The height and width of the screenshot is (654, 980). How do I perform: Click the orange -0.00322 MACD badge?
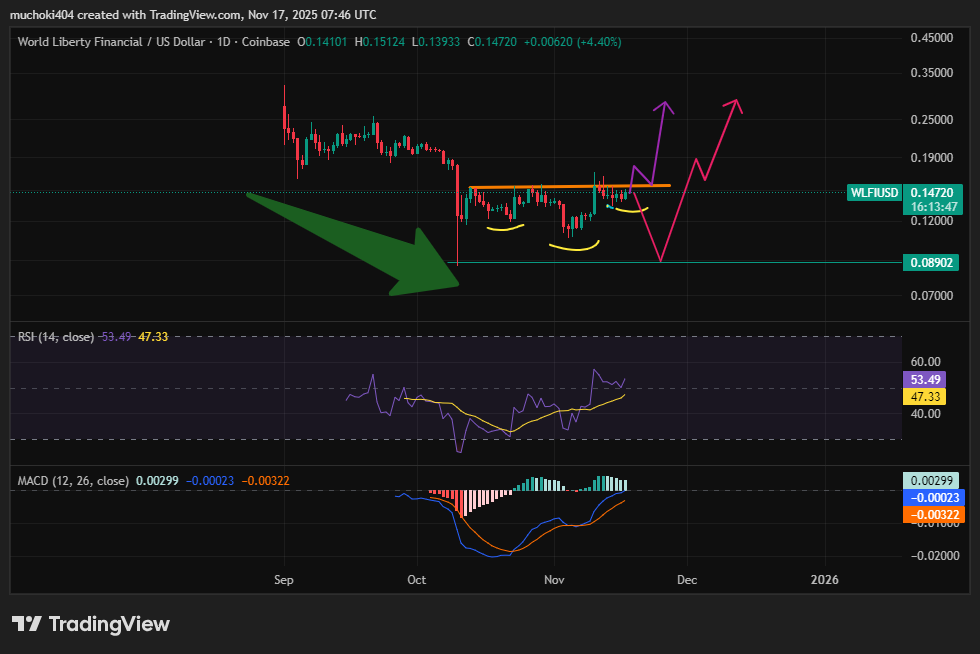coord(933,514)
